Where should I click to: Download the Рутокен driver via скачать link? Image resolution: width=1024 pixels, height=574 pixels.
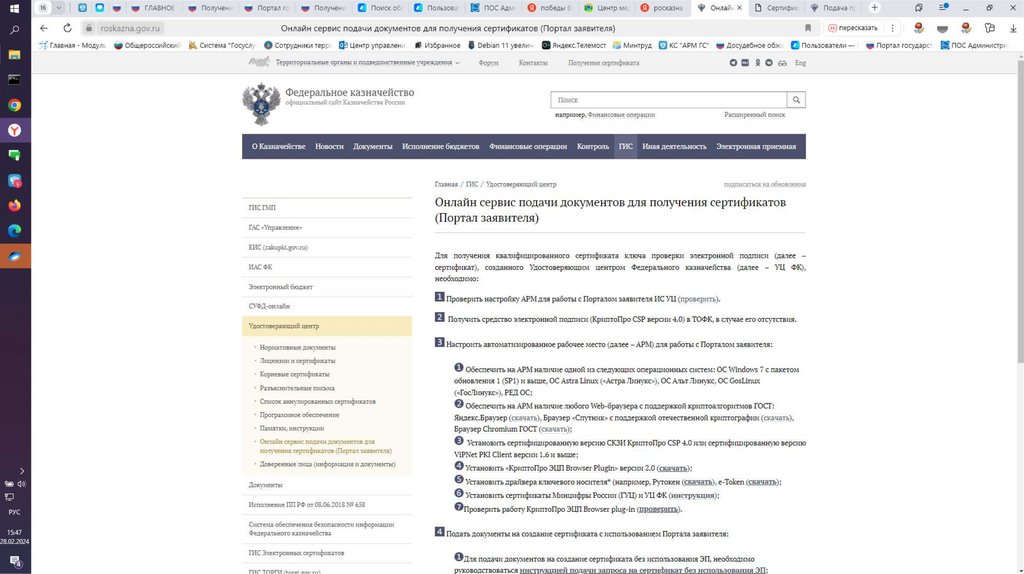click(697, 482)
